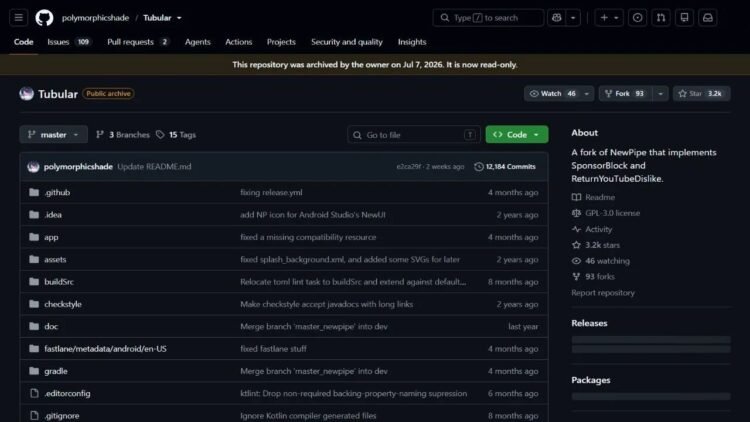
Task: Click the Watch button
Action: pyautogui.click(x=553, y=94)
